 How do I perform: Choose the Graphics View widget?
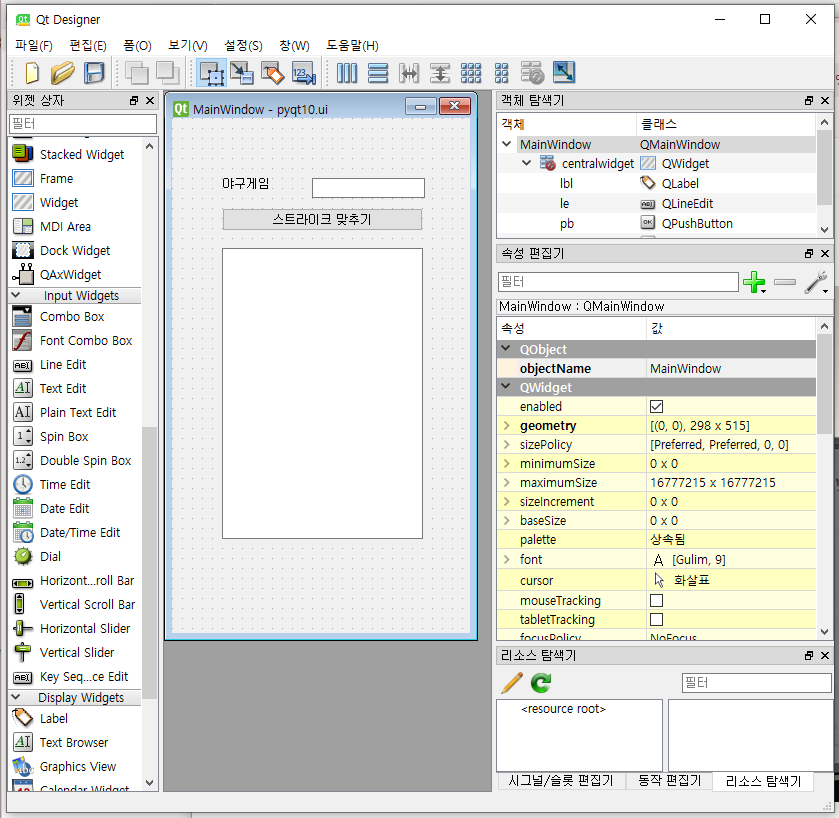click(76, 767)
